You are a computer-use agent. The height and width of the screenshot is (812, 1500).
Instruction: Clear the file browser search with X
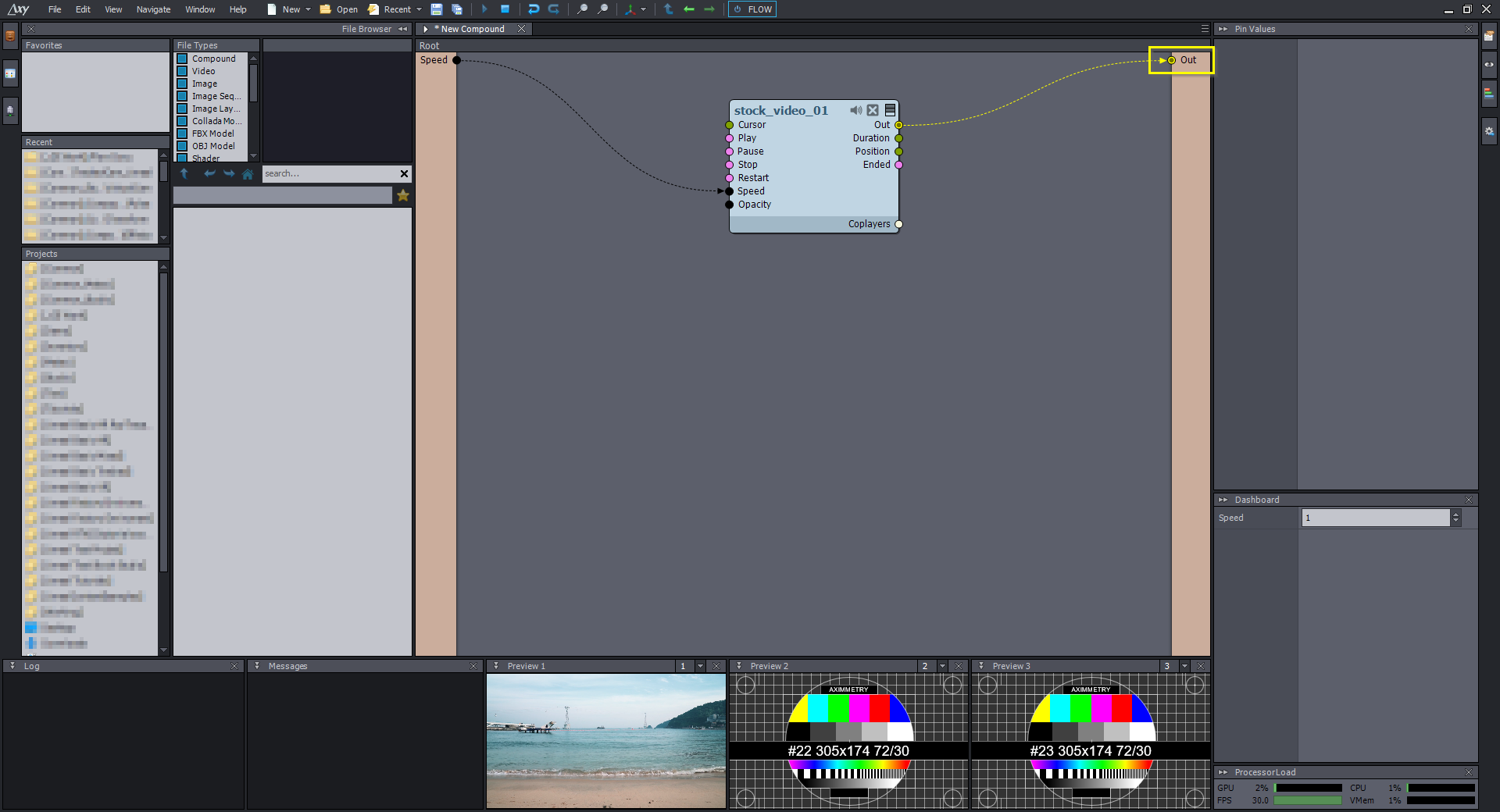[404, 173]
